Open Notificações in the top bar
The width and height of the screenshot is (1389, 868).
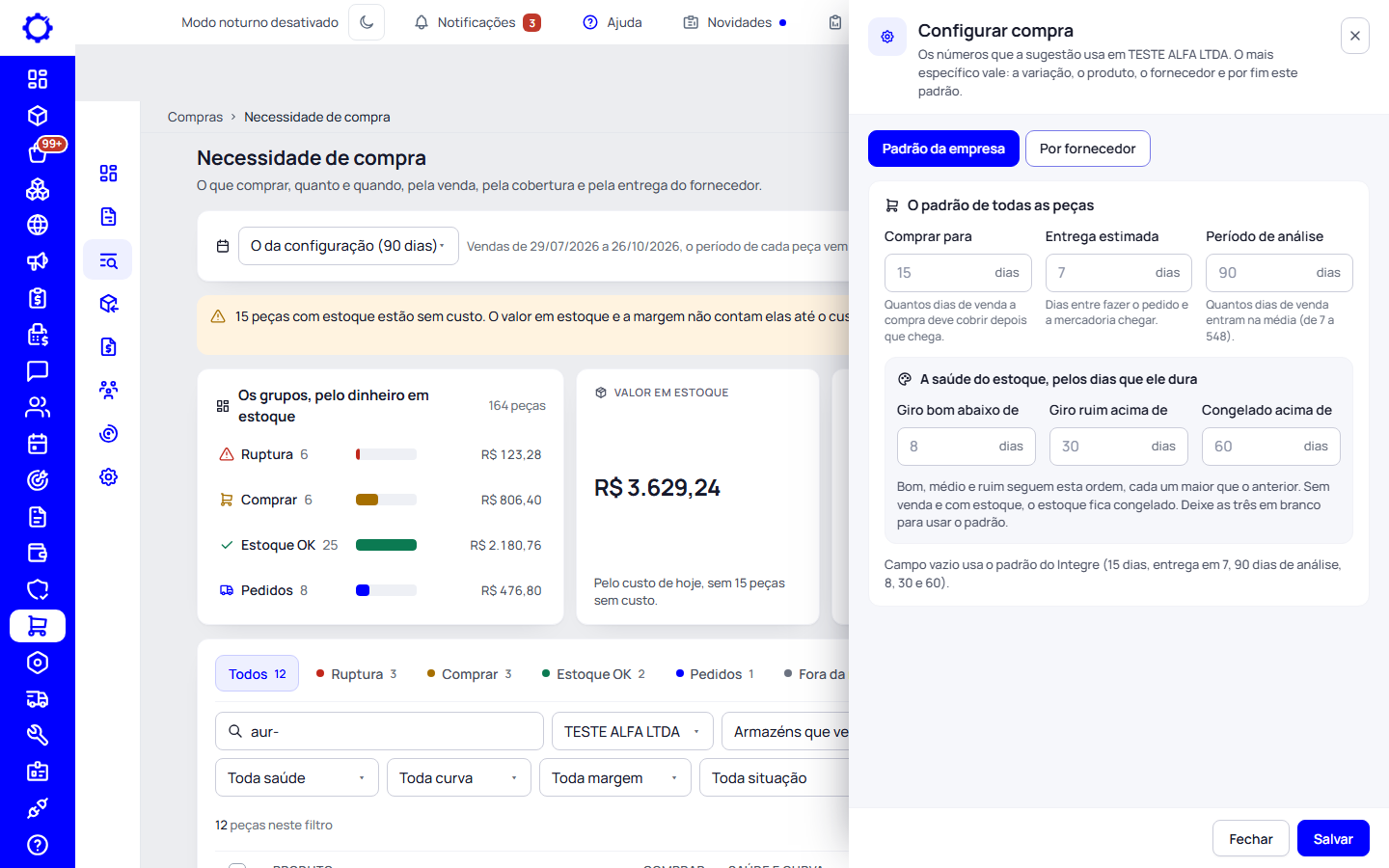point(477,22)
